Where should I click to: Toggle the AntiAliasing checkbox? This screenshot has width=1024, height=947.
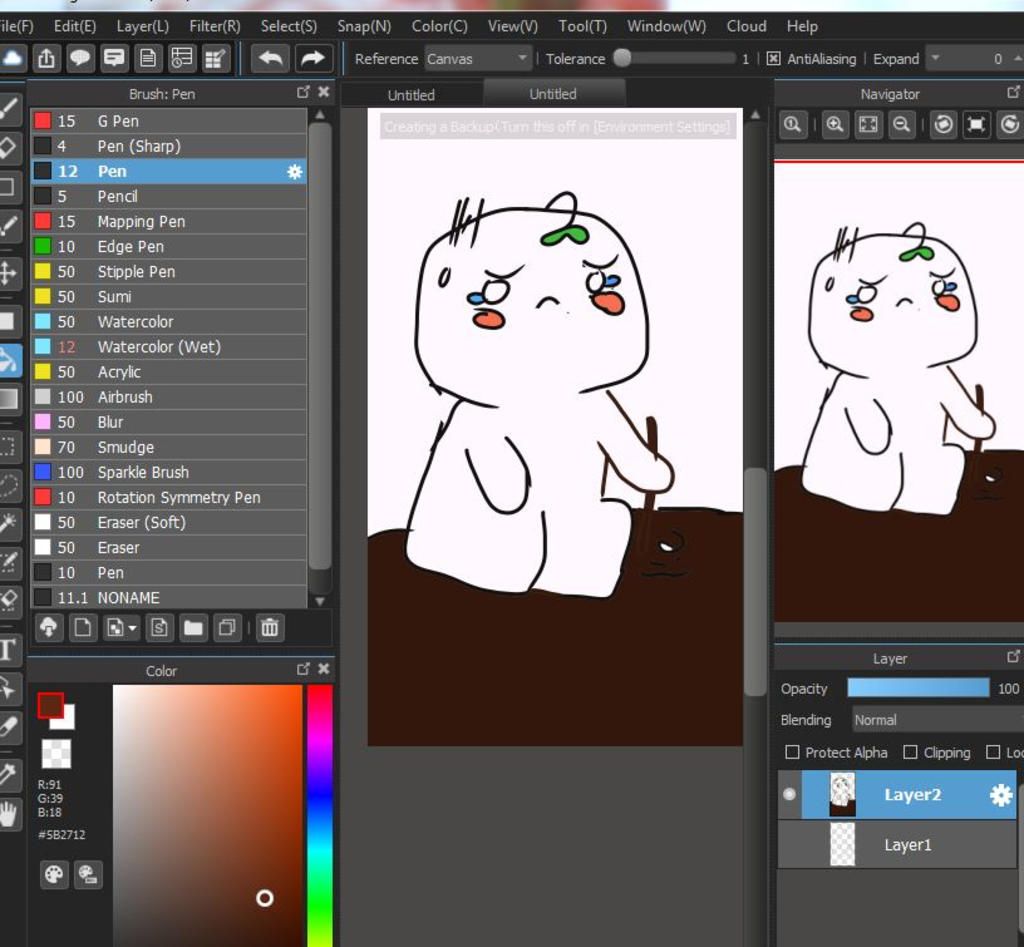coord(773,59)
